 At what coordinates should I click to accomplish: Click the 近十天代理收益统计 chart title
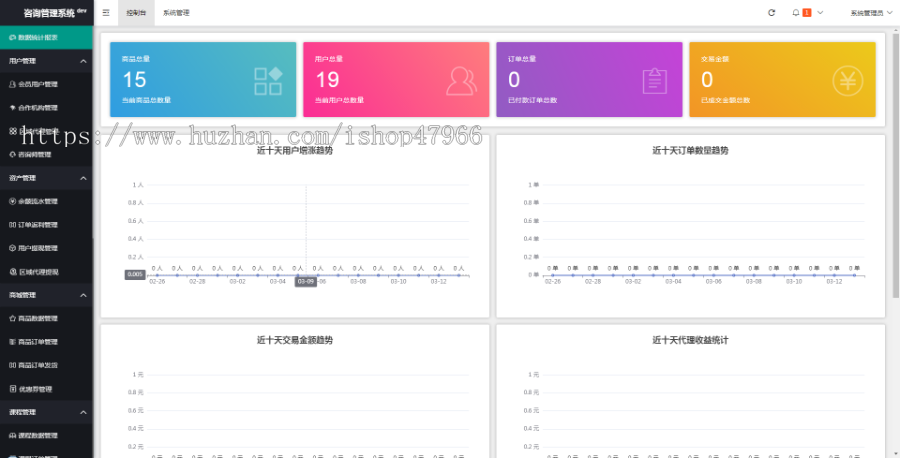tap(690, 340)
